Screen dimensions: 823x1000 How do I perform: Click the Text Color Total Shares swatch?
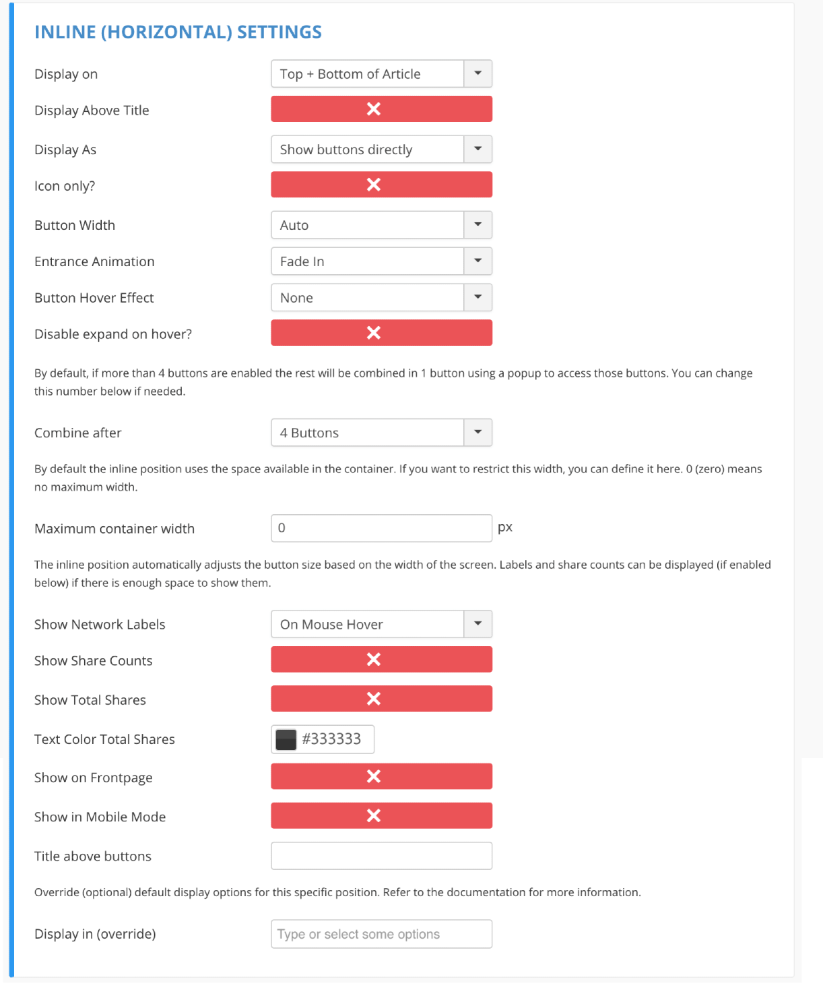(286, 739)
